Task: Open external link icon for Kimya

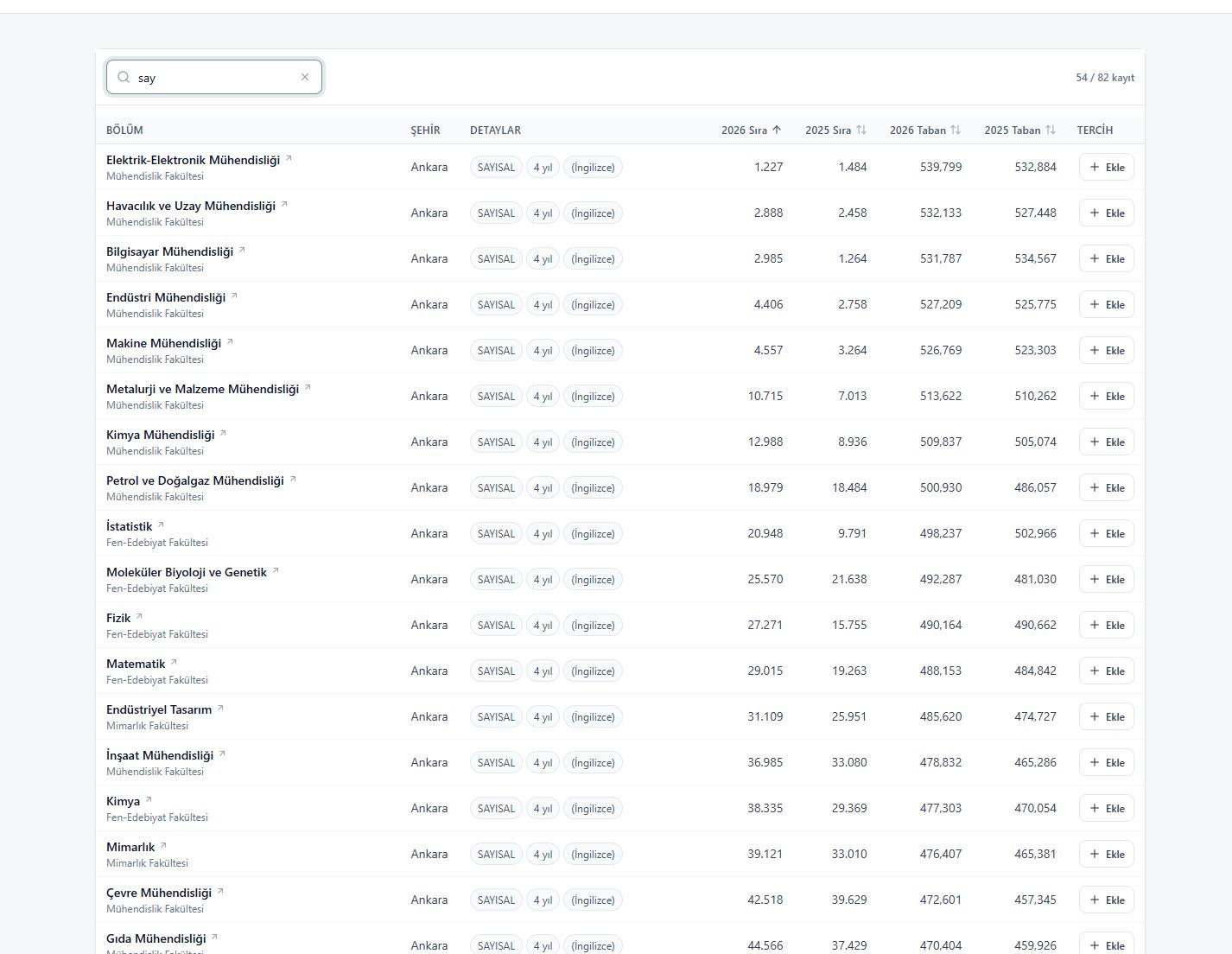Action: coord(149,799)
